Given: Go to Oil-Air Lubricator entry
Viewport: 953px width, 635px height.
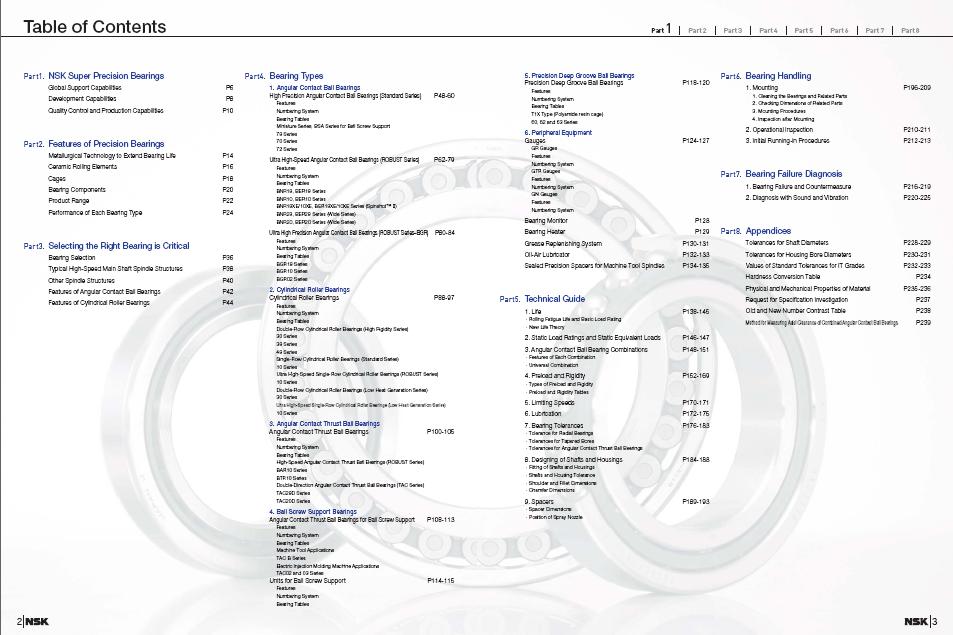Looking at the screenshot, I should click(547, 255).
